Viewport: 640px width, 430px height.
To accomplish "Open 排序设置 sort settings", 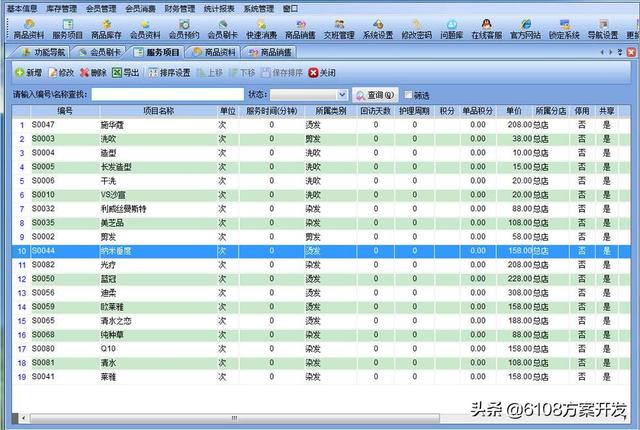I will coord(169,73).
